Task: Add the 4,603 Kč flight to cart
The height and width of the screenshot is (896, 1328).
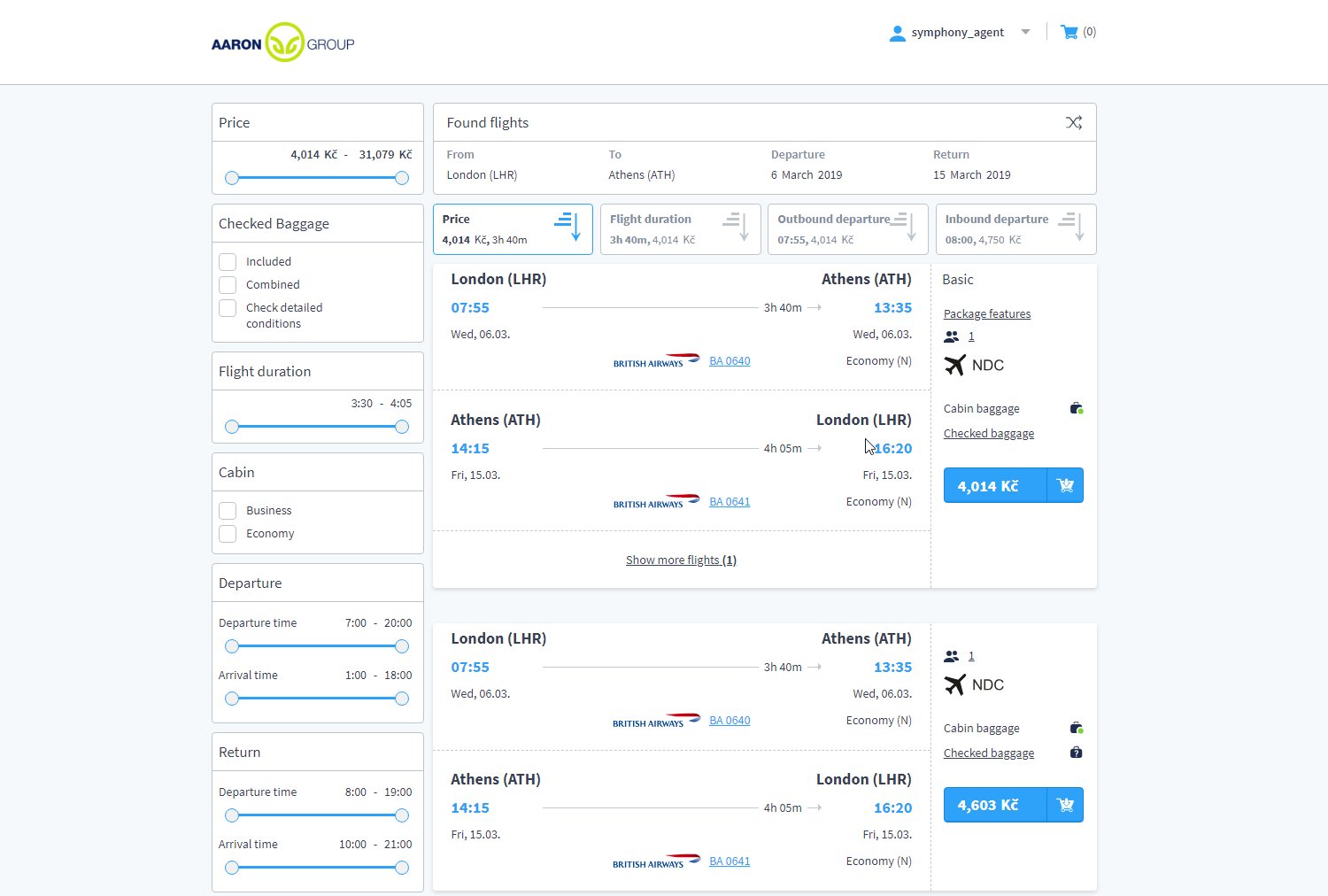Action: tap(1065, 805)
